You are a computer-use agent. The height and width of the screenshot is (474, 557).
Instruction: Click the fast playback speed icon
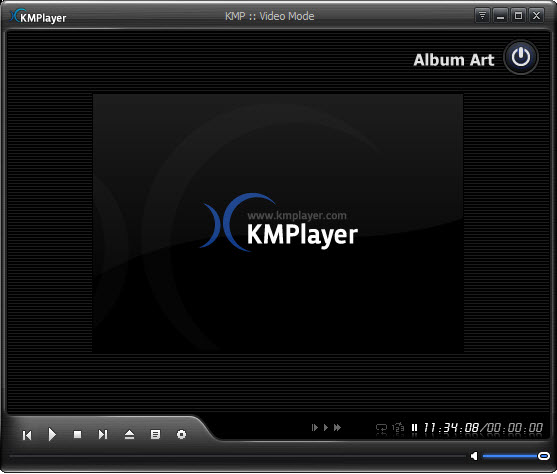337,427
